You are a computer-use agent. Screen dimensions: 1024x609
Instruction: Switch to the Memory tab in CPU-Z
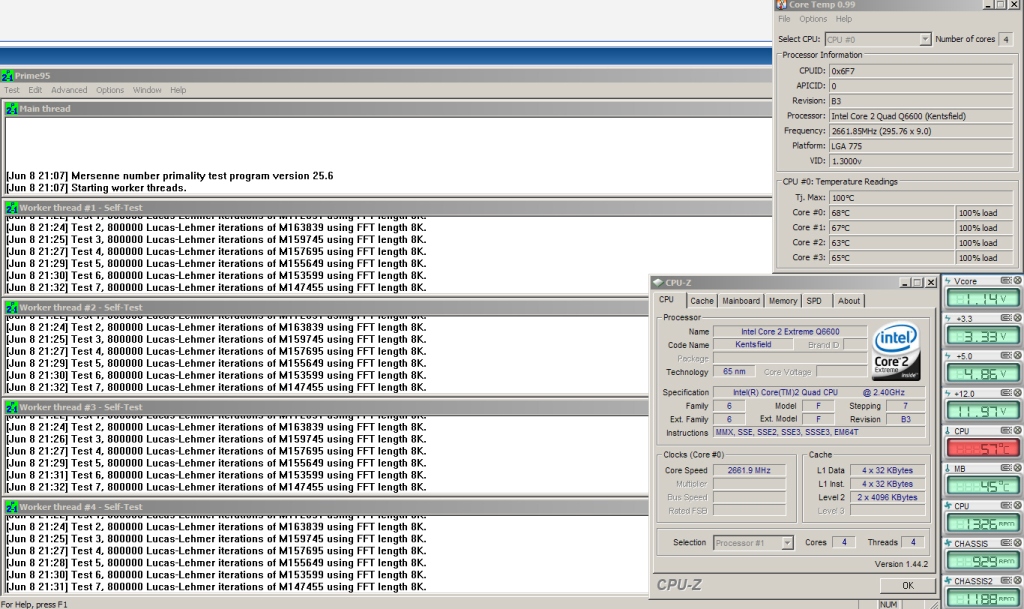click(x=783, y=301)
